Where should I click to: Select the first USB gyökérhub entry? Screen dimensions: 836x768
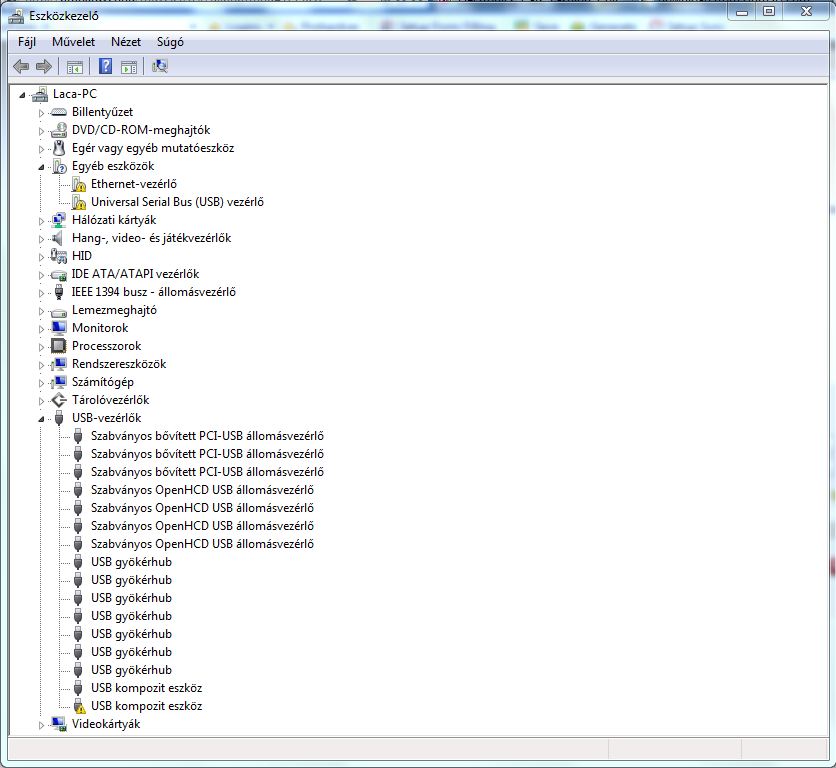point(132,562)
